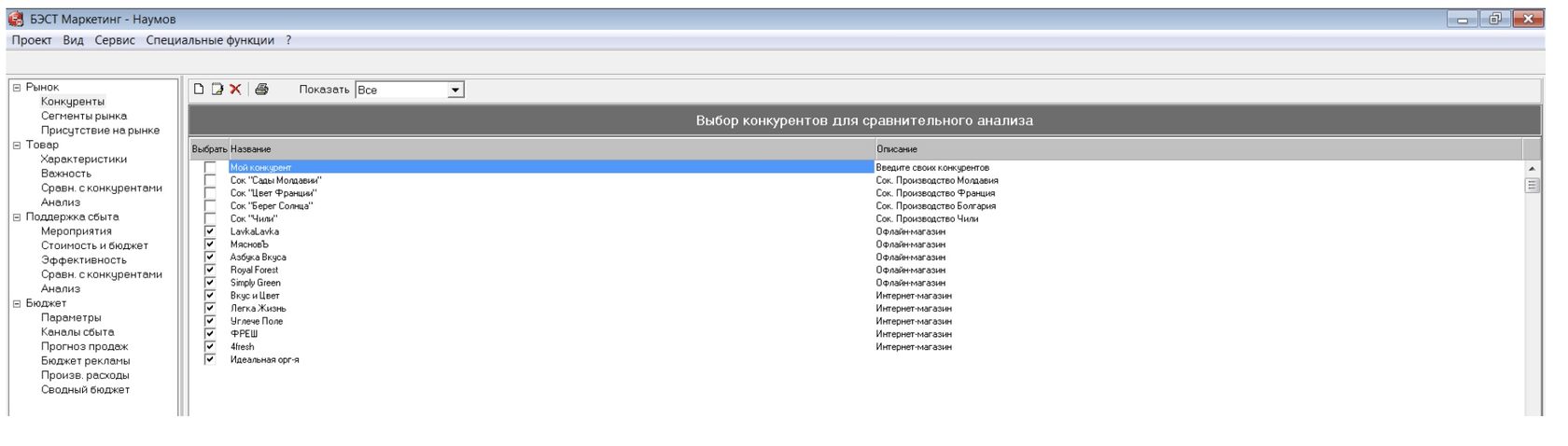Open the Вид menu
Image resolution: width=1568 pixels, height=446 pixels.
click(x=74, y=40)
